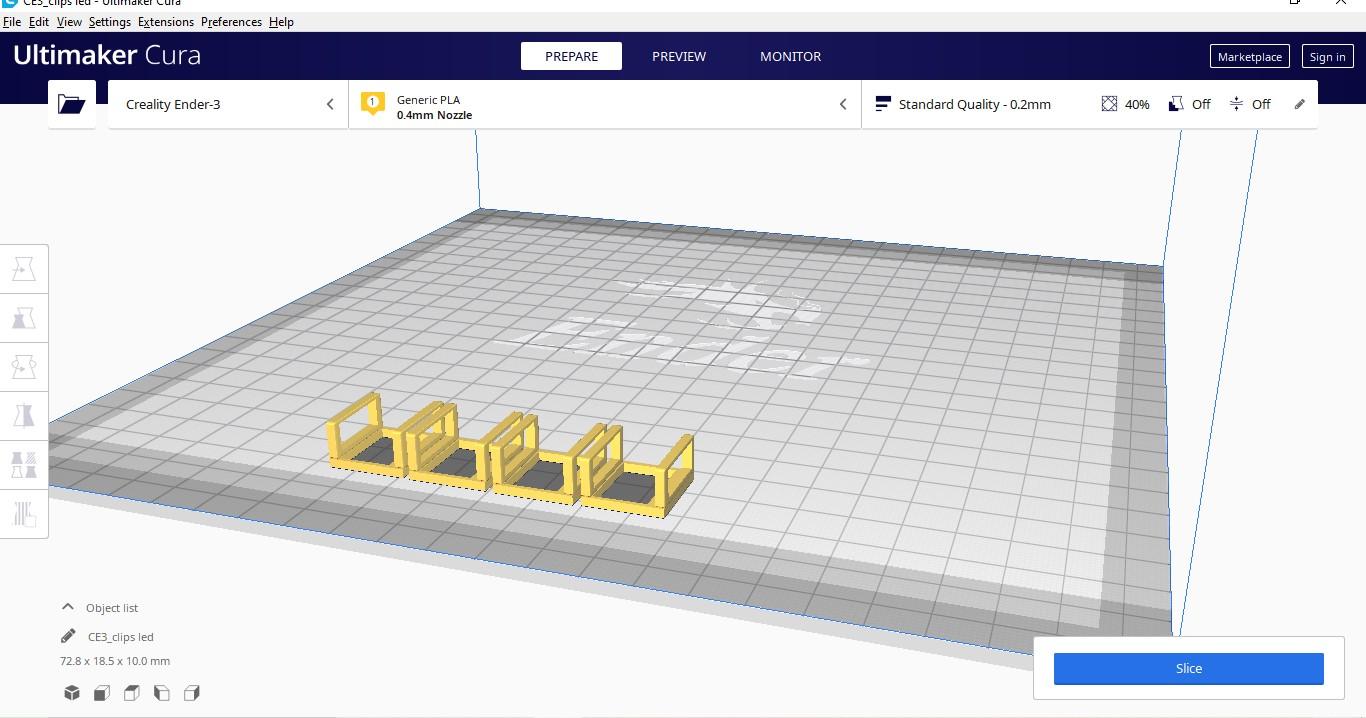
Task: Select the Mirror tool in left toolbar
Action: [x=24, y=415]
